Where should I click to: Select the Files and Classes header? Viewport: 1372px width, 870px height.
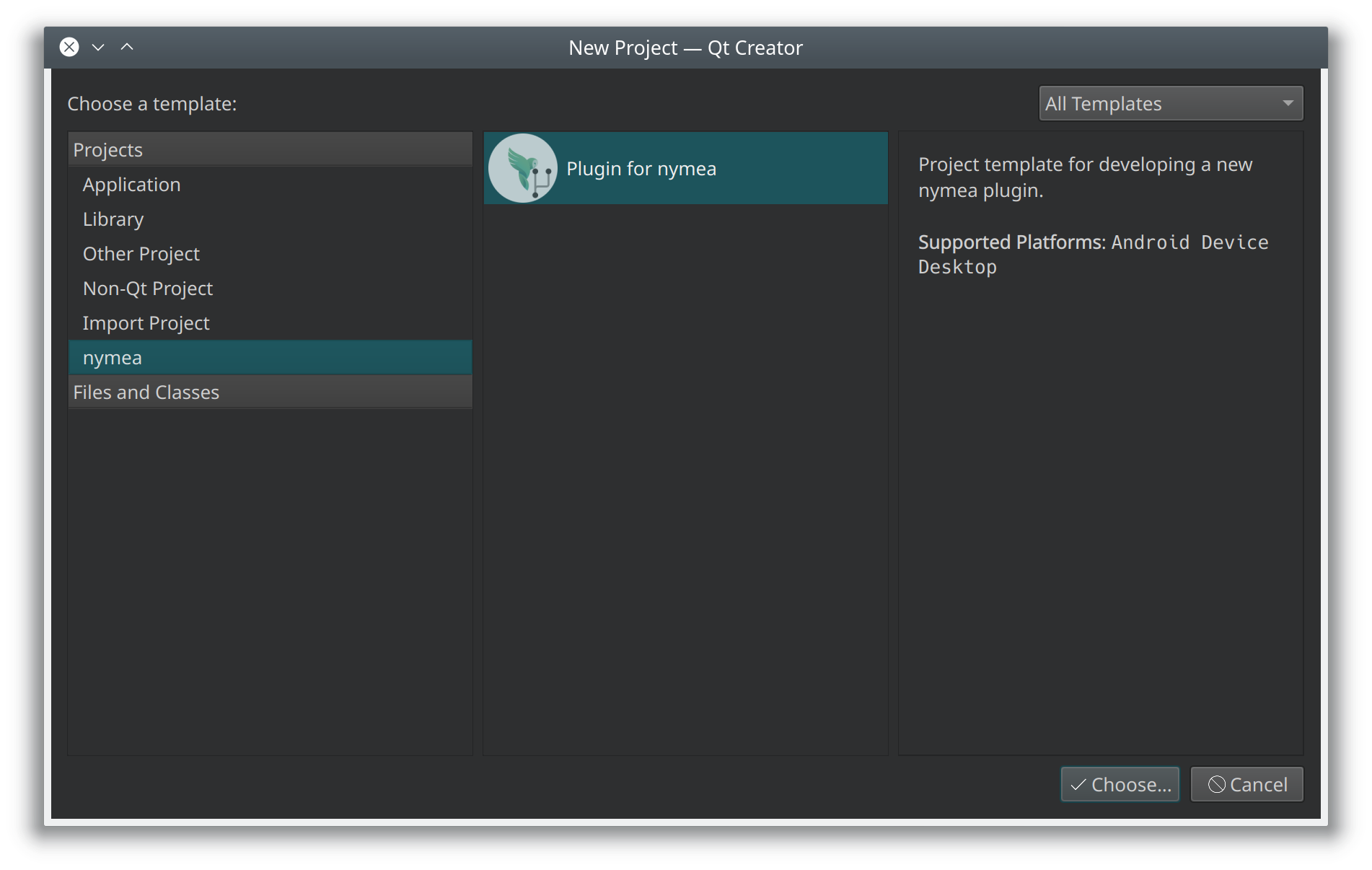tap(271, 392)
